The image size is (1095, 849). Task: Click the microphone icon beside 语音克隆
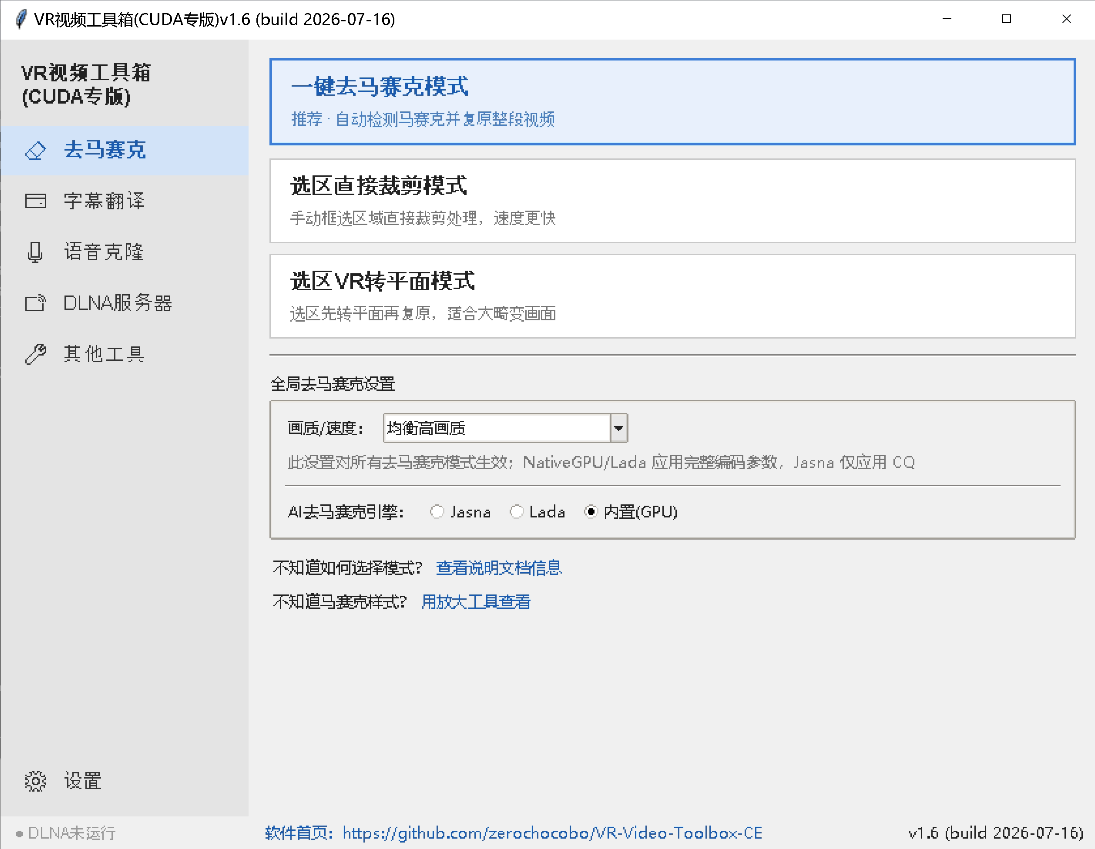pos(35,252)
